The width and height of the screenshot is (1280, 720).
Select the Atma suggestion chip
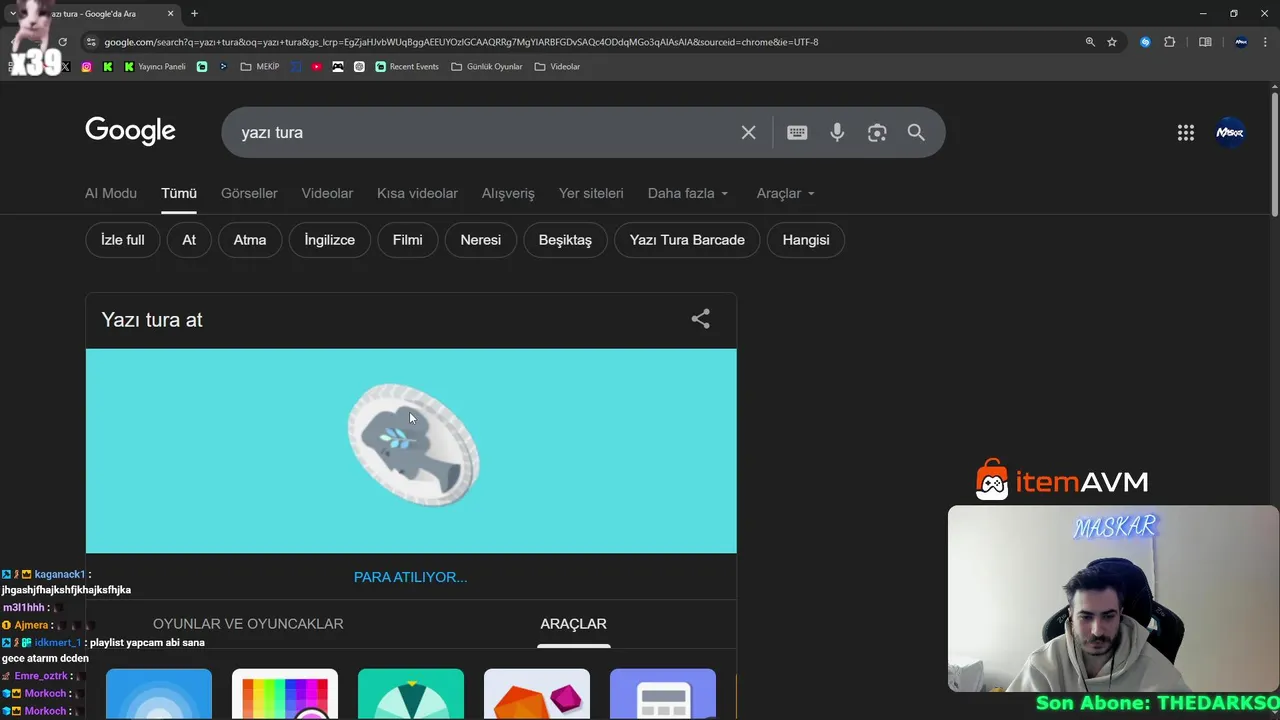tap(250, 240)
